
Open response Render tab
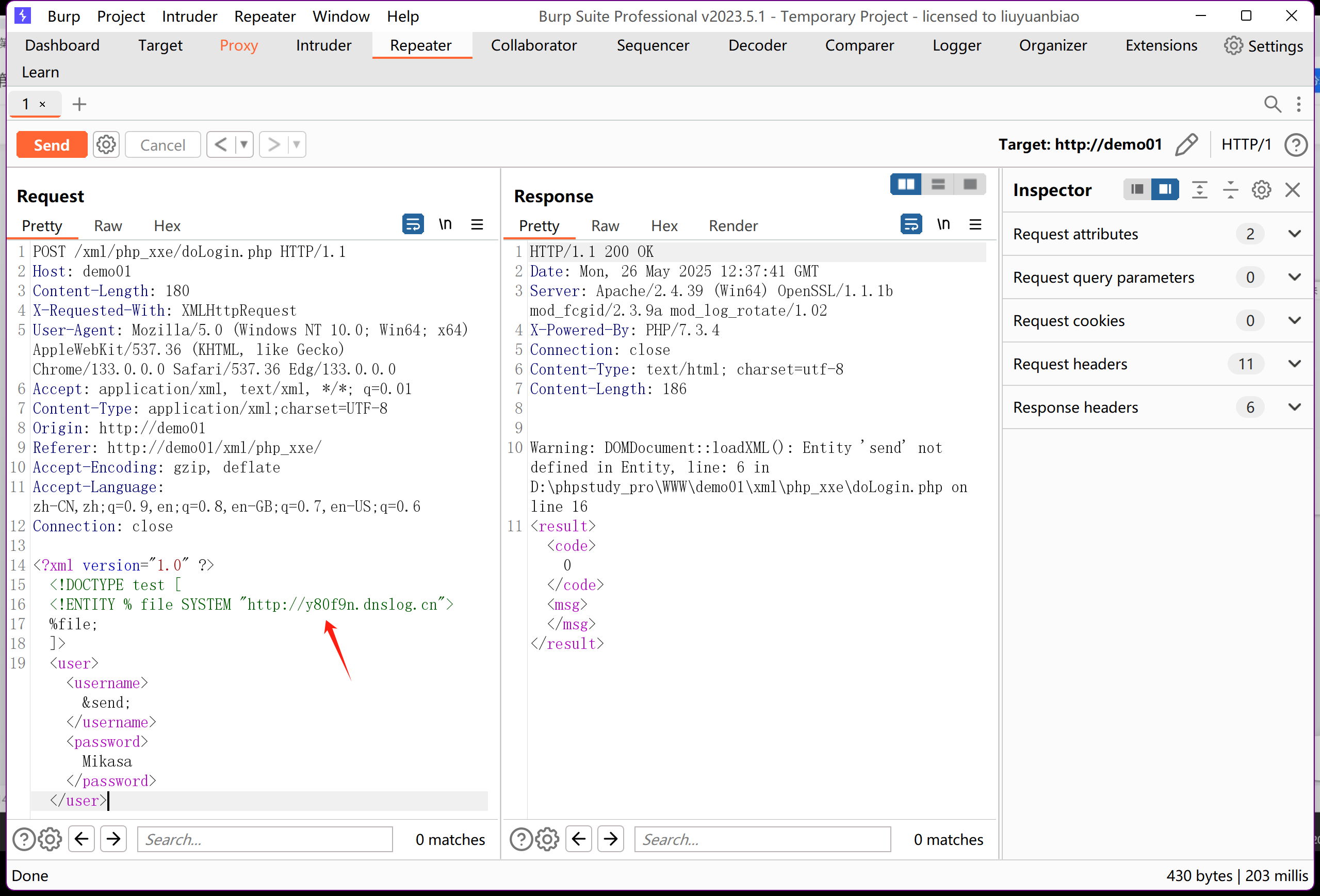732,226
